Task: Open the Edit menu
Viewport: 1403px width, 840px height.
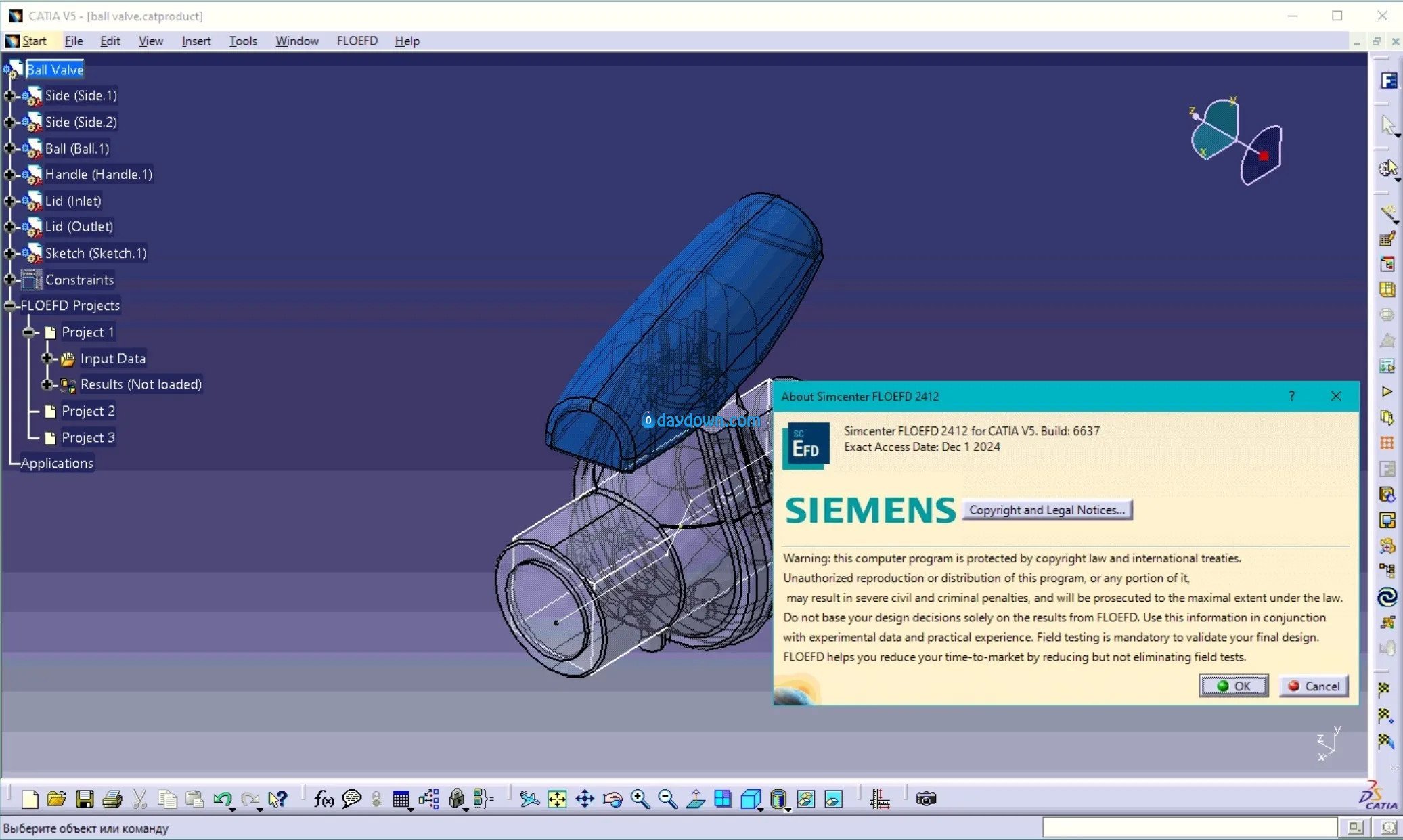Action: click(110, 41)
